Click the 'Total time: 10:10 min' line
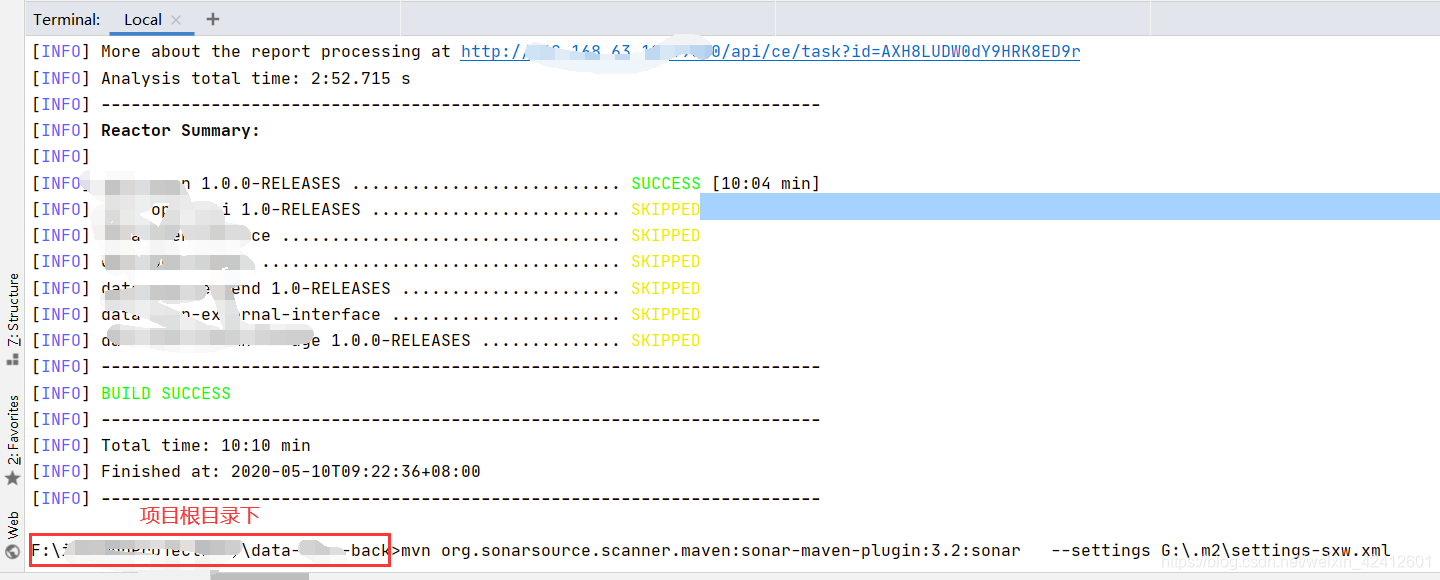Image resolution: width=1440 pixels, height=580 pixels. click(x=206, y=445)
